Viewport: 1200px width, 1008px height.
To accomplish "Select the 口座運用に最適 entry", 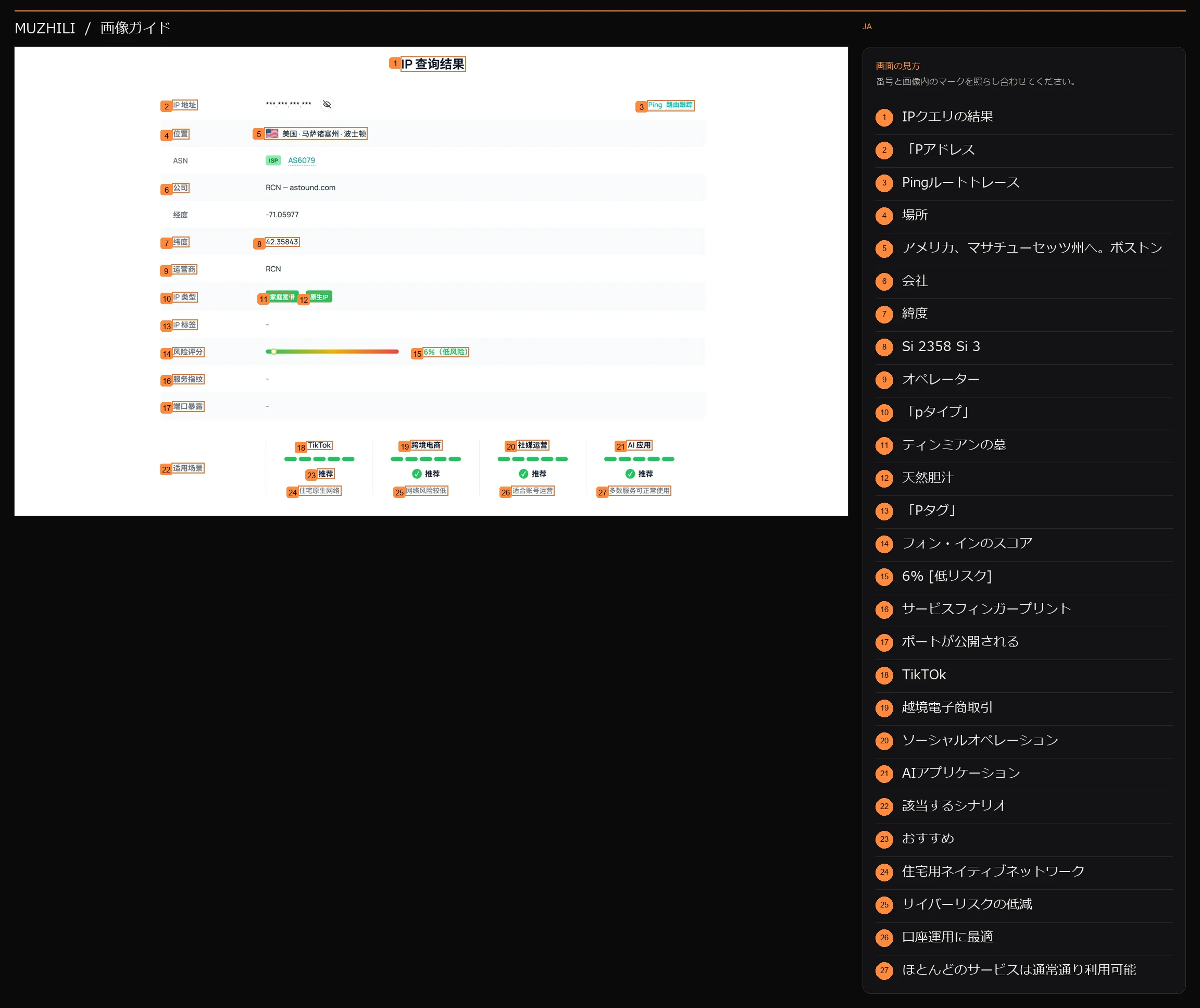I will tap(1023, 938).
